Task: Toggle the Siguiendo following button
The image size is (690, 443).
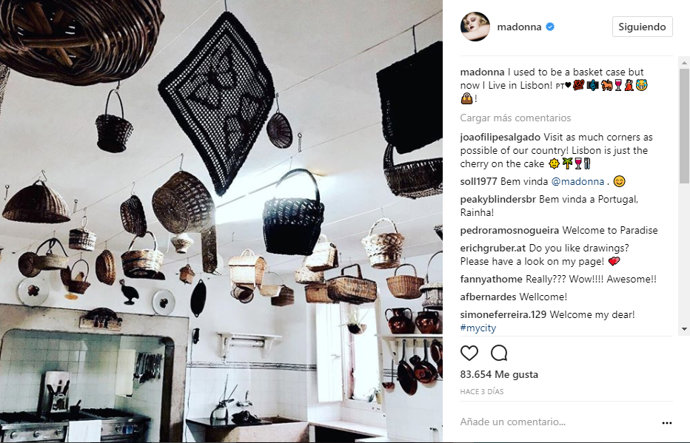Action: 642,27
